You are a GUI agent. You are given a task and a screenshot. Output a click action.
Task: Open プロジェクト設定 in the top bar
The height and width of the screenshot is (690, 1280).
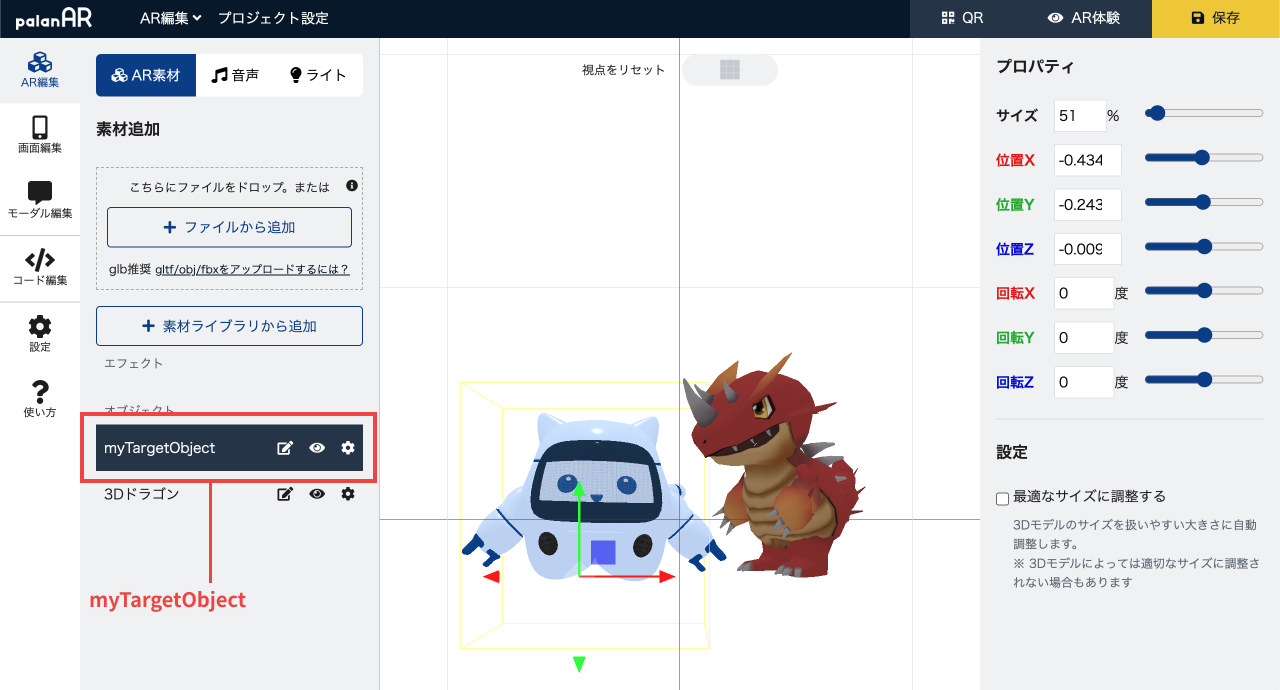pos(273,18)
